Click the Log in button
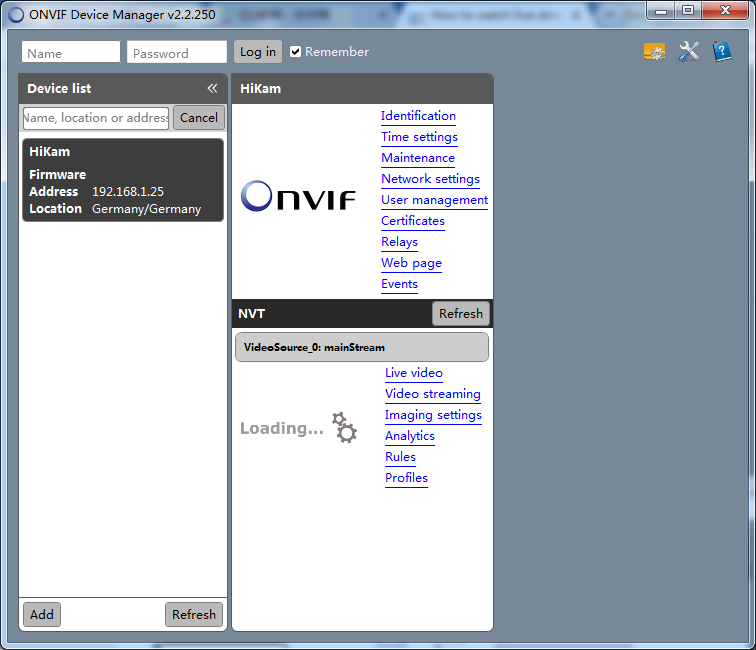This screenshot has height=650, width=756. [258, 52]
